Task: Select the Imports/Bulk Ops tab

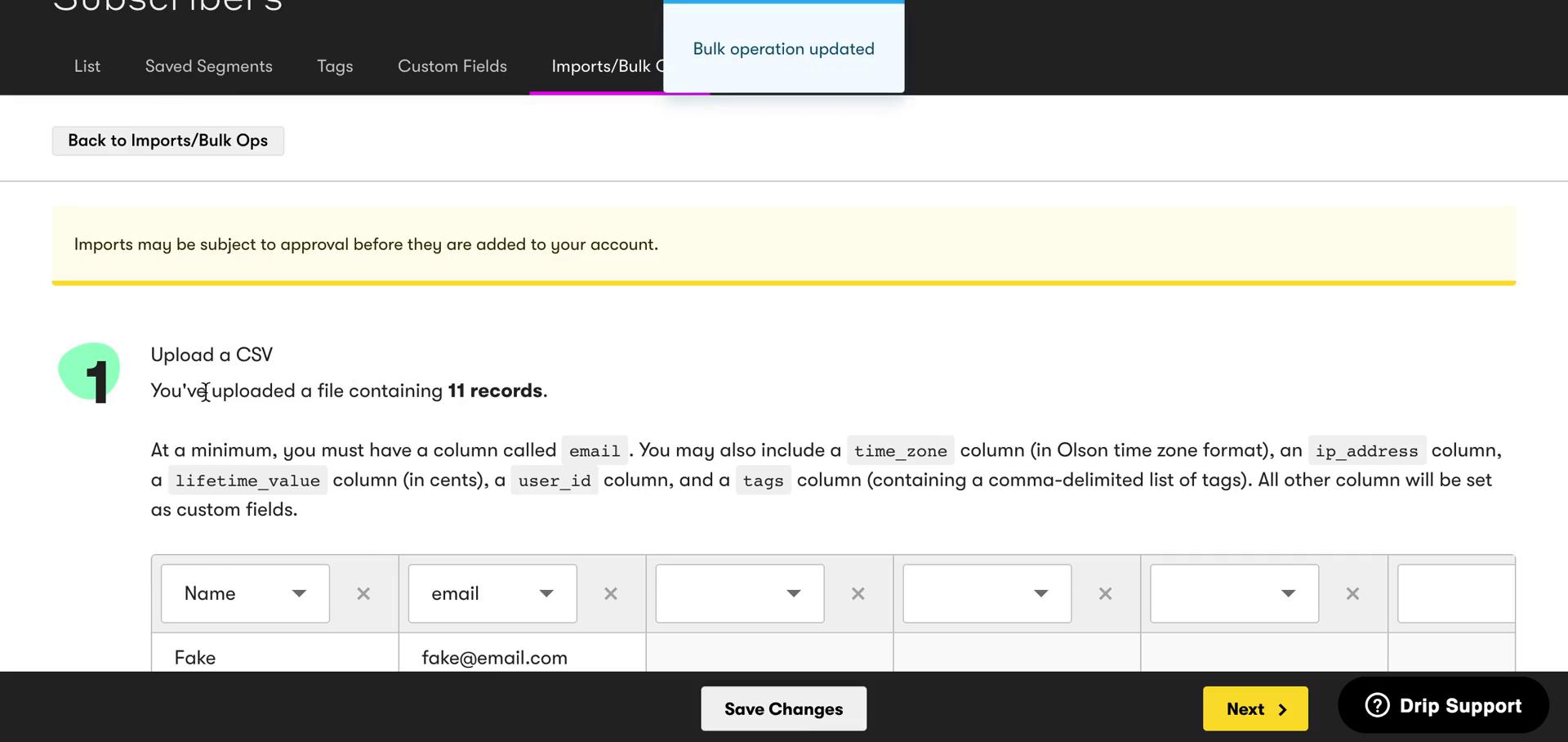Action: click(607, 66)
